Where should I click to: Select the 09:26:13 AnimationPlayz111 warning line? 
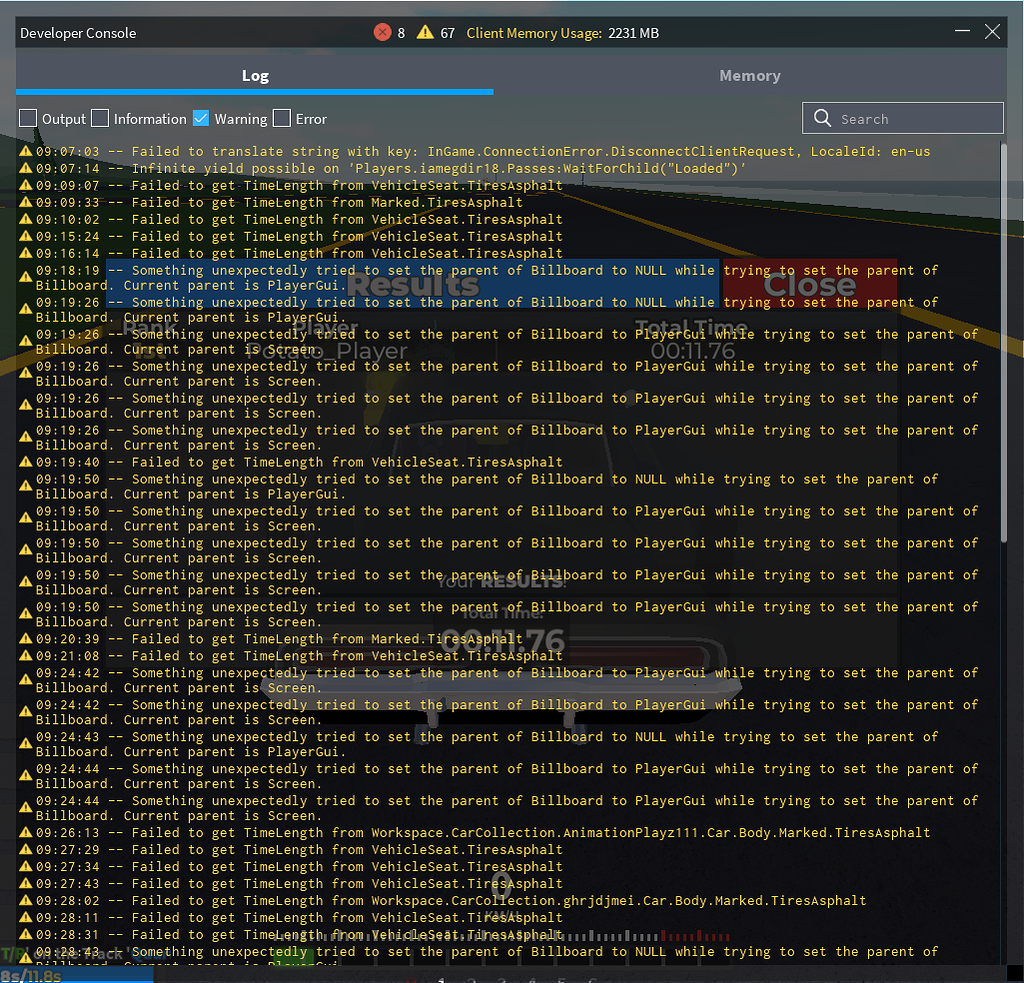pos(400,832)
